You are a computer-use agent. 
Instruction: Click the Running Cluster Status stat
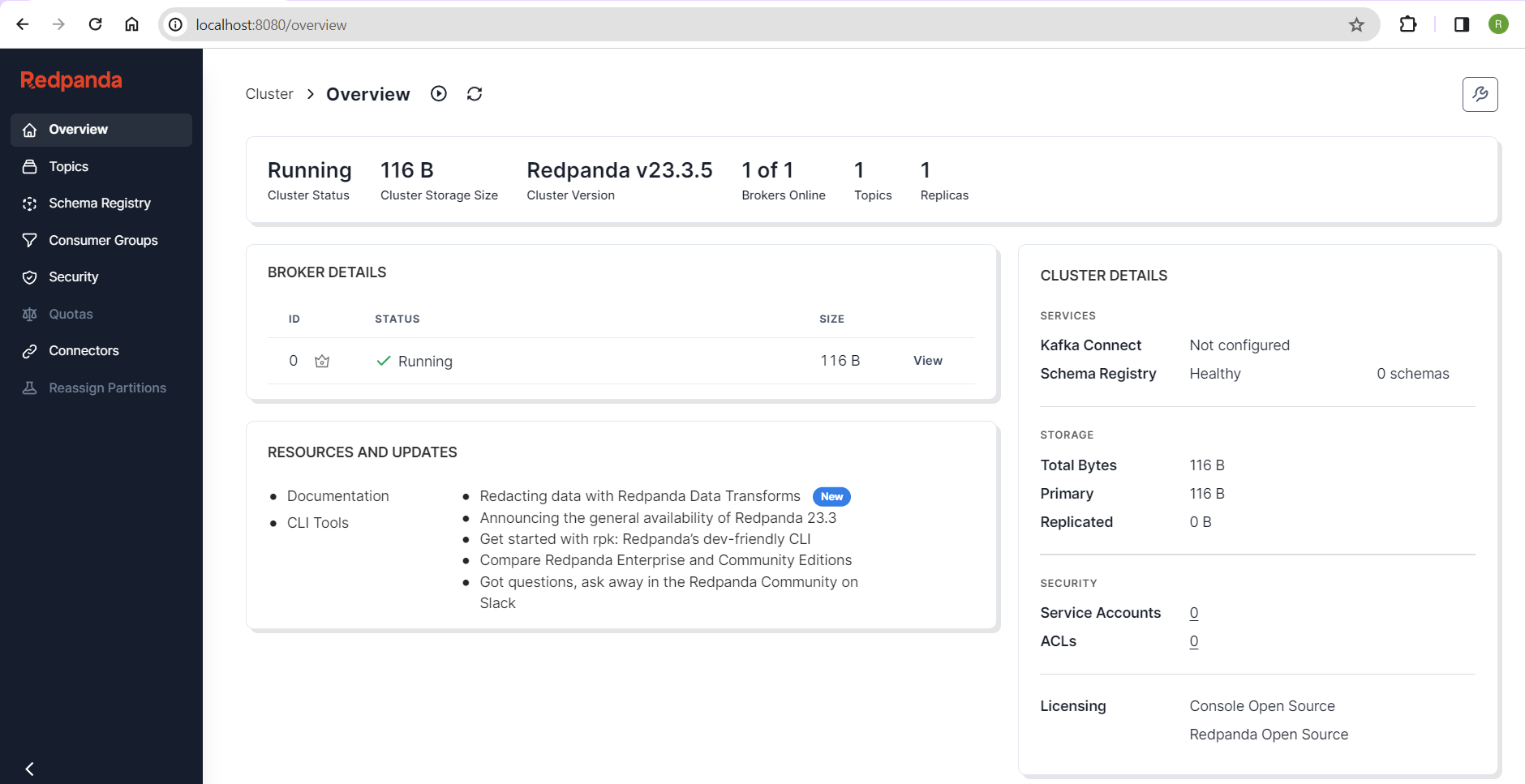tap(309, 181)
